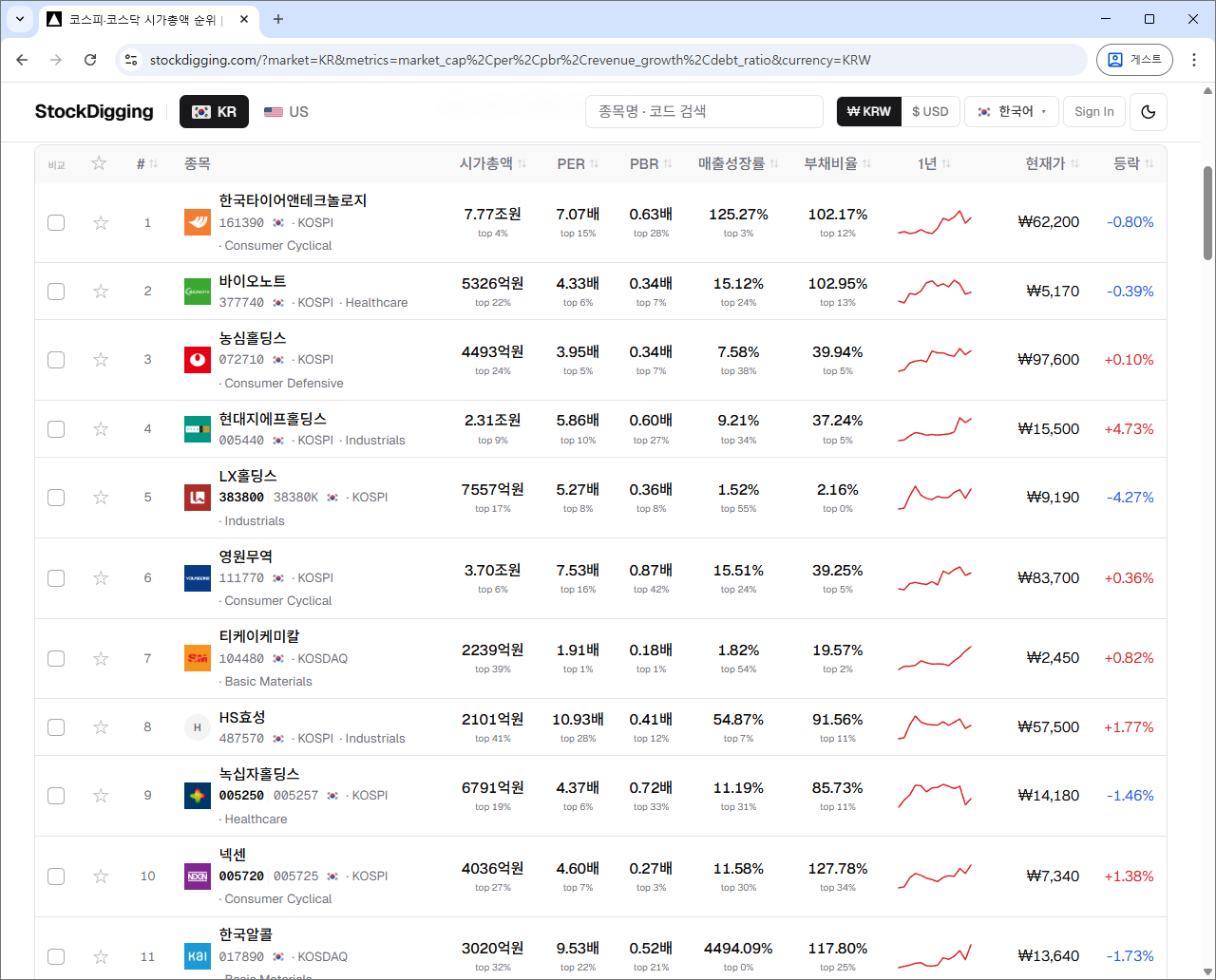Go to the StockDigging home logo

[94, 111]
